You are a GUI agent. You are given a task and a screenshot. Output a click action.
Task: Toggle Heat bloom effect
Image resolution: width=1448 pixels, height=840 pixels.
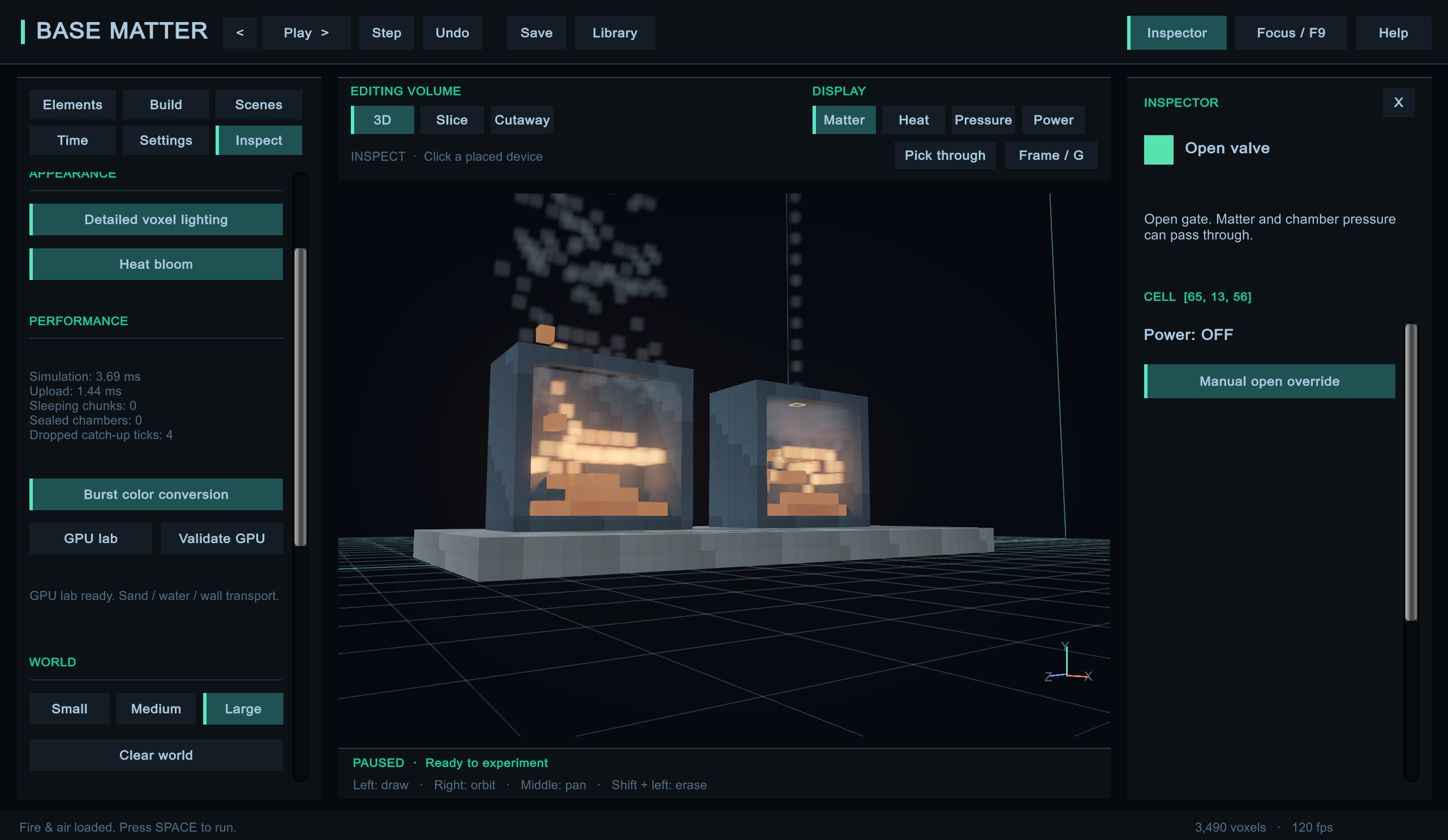pyautogui.click(x=156, y=264)
